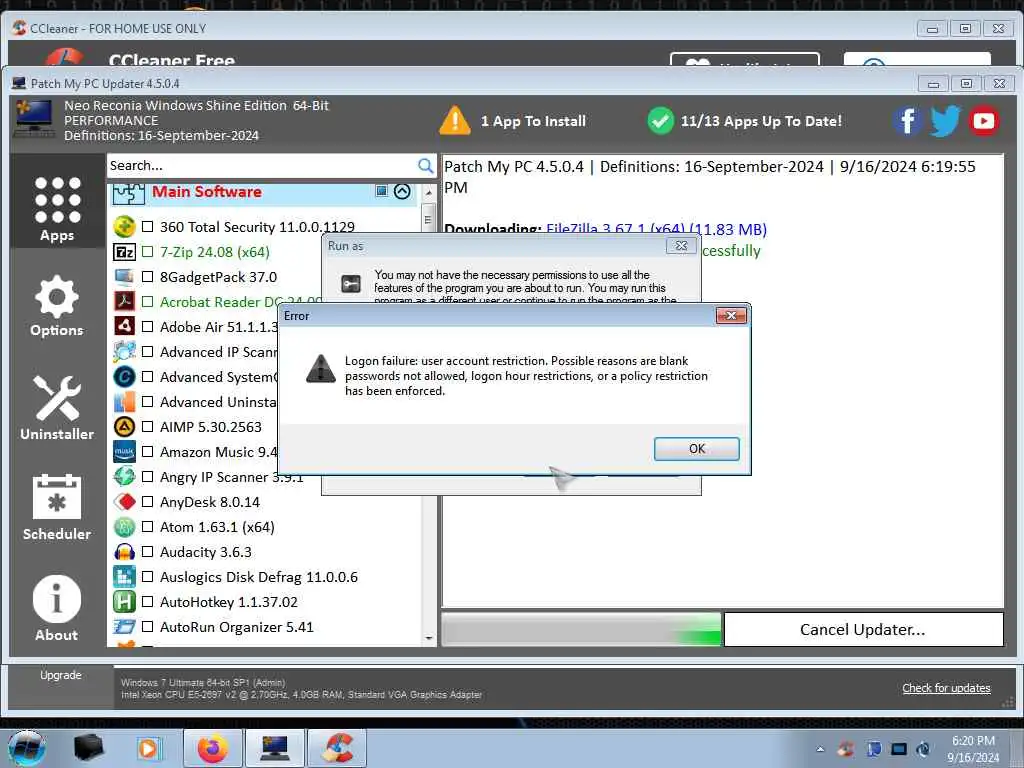This screenshot has width=1024, height=768.
Task: Click the Advanced Uninstaller icon
Action: (x=124, y=402)
